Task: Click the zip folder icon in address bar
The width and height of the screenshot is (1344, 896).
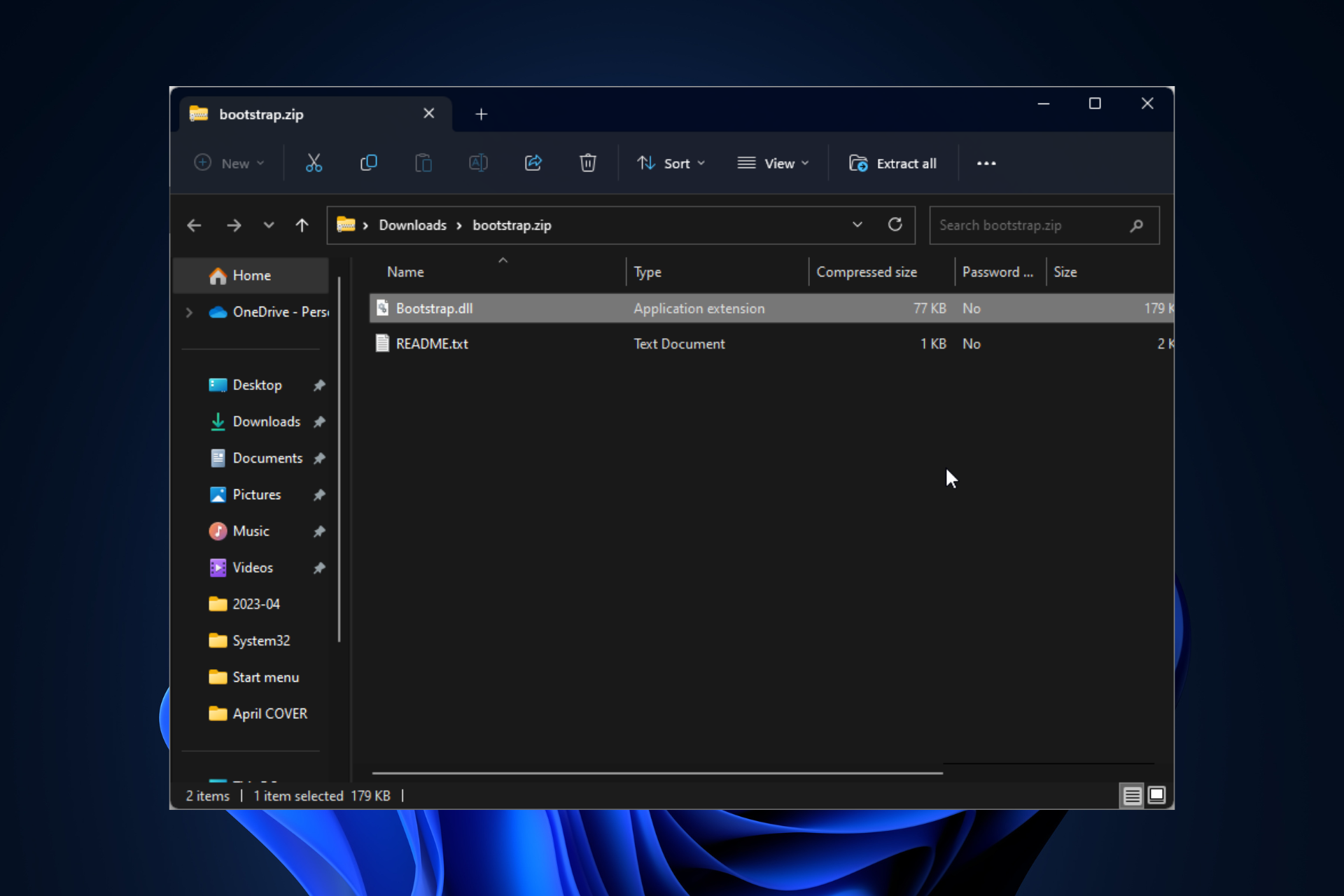Action: coord(346,225)
